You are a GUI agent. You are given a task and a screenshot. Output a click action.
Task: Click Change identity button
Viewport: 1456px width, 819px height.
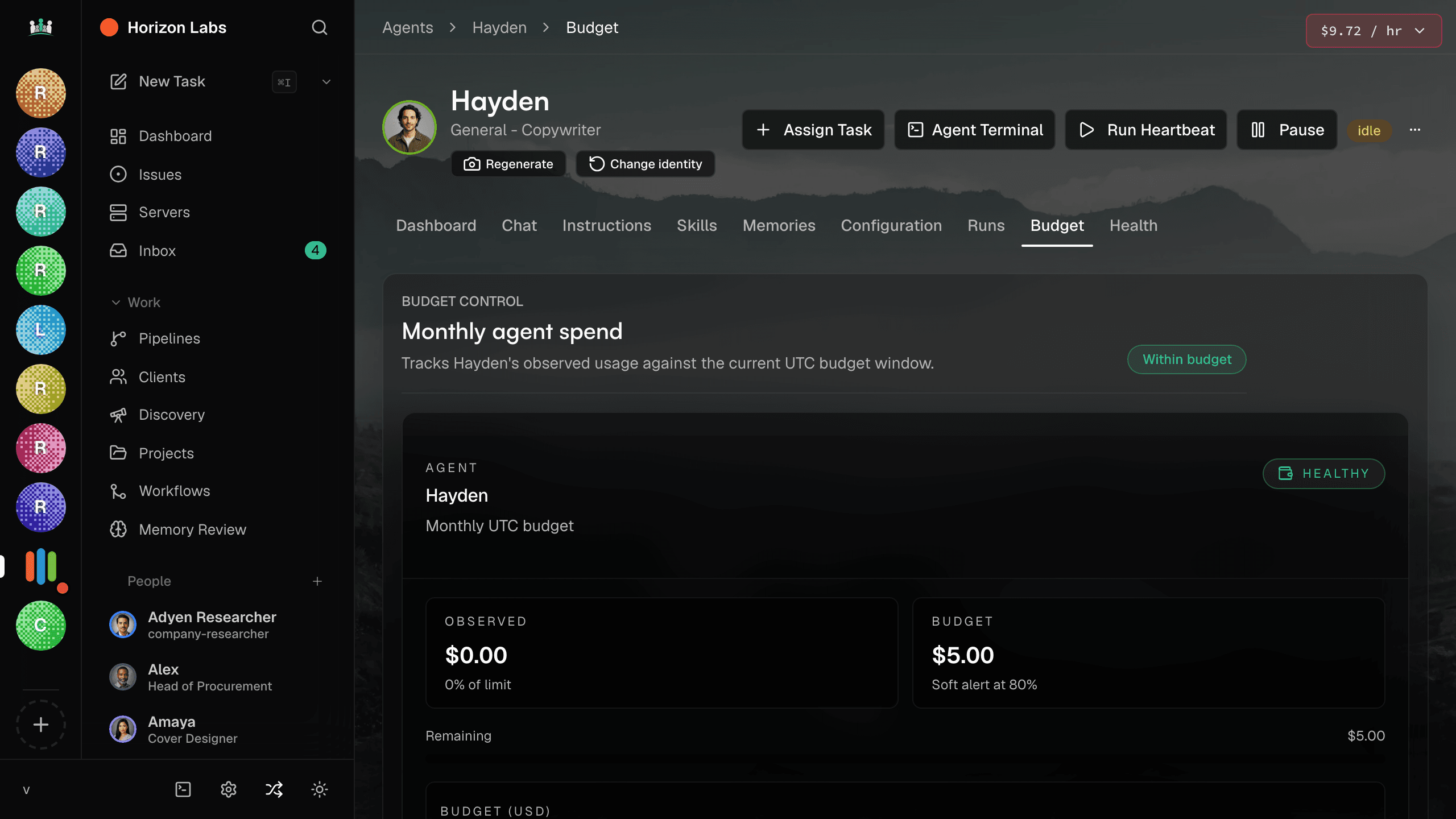tap(646, 164)
